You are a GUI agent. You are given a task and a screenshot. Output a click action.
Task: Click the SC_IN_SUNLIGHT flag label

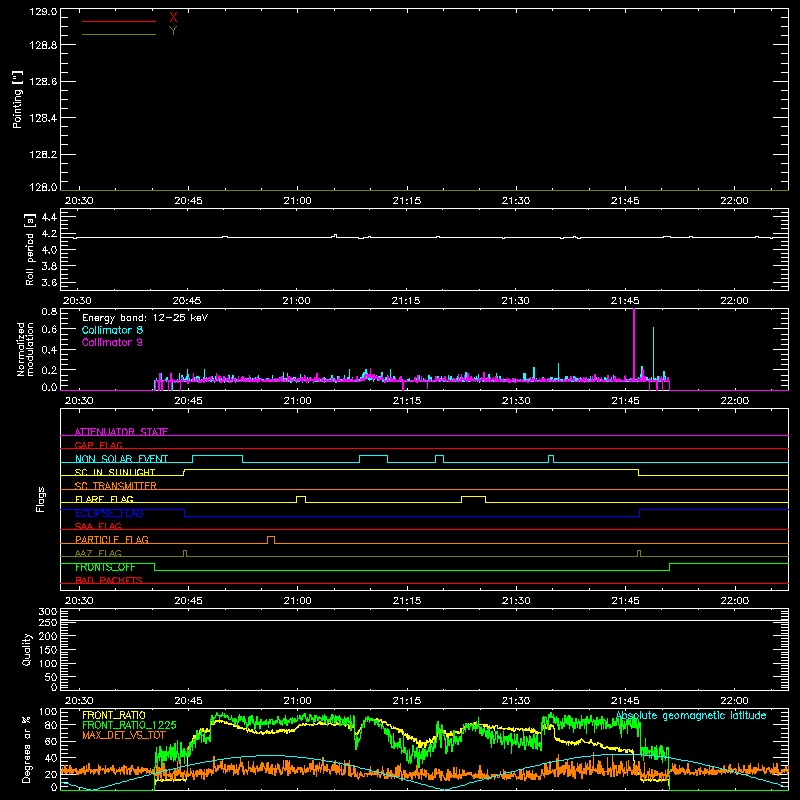pos(115,472)
